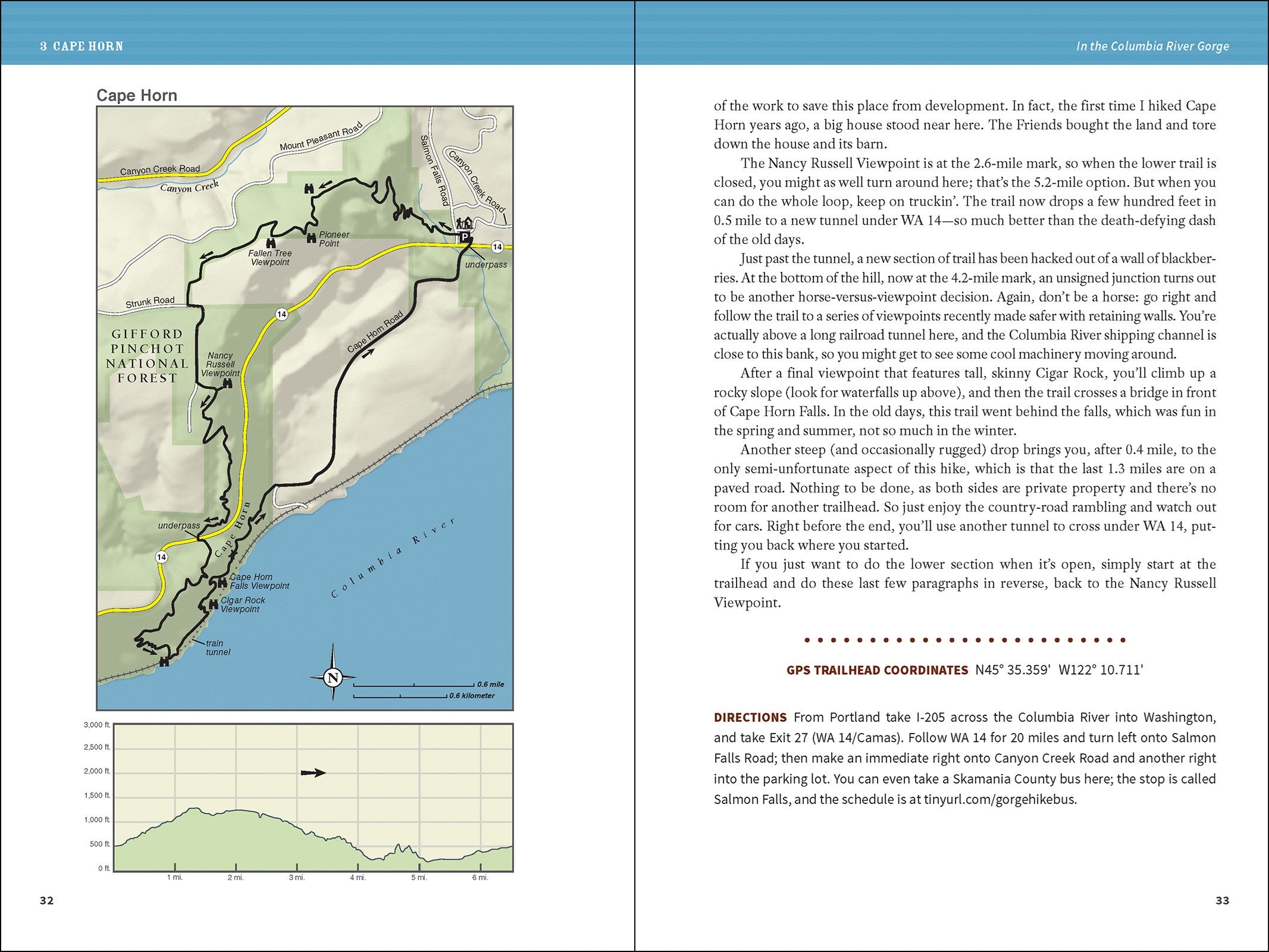Click the 'DIRECTIONS' heading
Screen dimensions: 1269x952
[750, 718]
